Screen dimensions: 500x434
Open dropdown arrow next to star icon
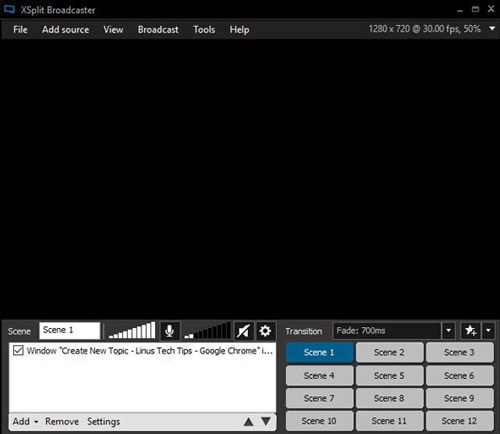pyautogui.click(x=488, y=331)
